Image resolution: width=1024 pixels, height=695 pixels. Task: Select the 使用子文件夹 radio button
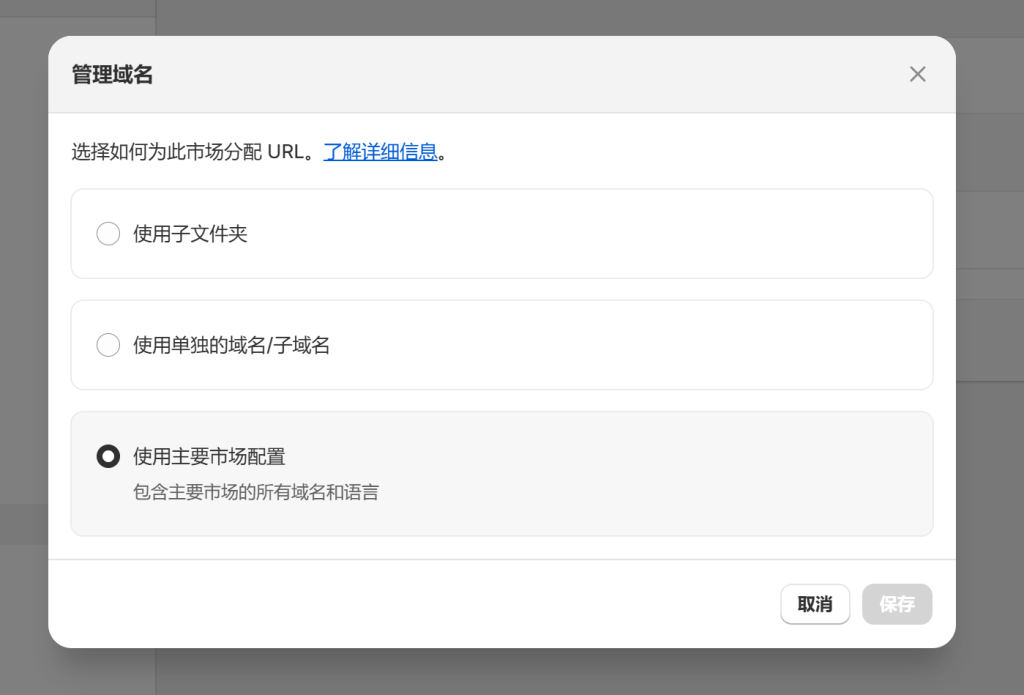(x=108, y=233)
